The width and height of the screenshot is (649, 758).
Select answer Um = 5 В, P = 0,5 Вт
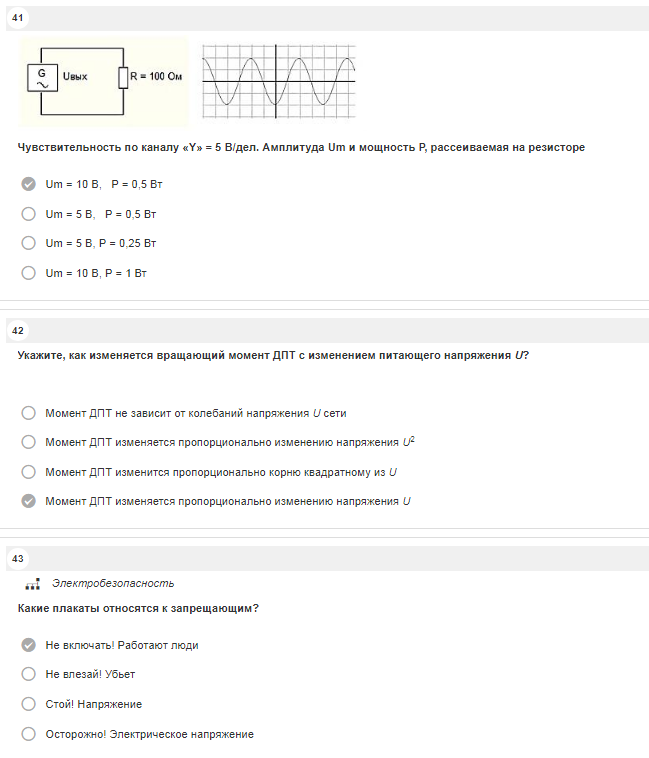tap(29, 214)
